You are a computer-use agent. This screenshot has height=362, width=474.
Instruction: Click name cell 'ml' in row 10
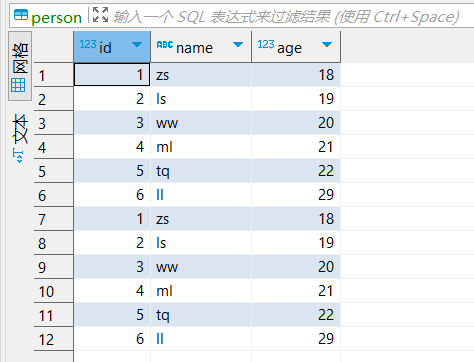coord(201,291)
